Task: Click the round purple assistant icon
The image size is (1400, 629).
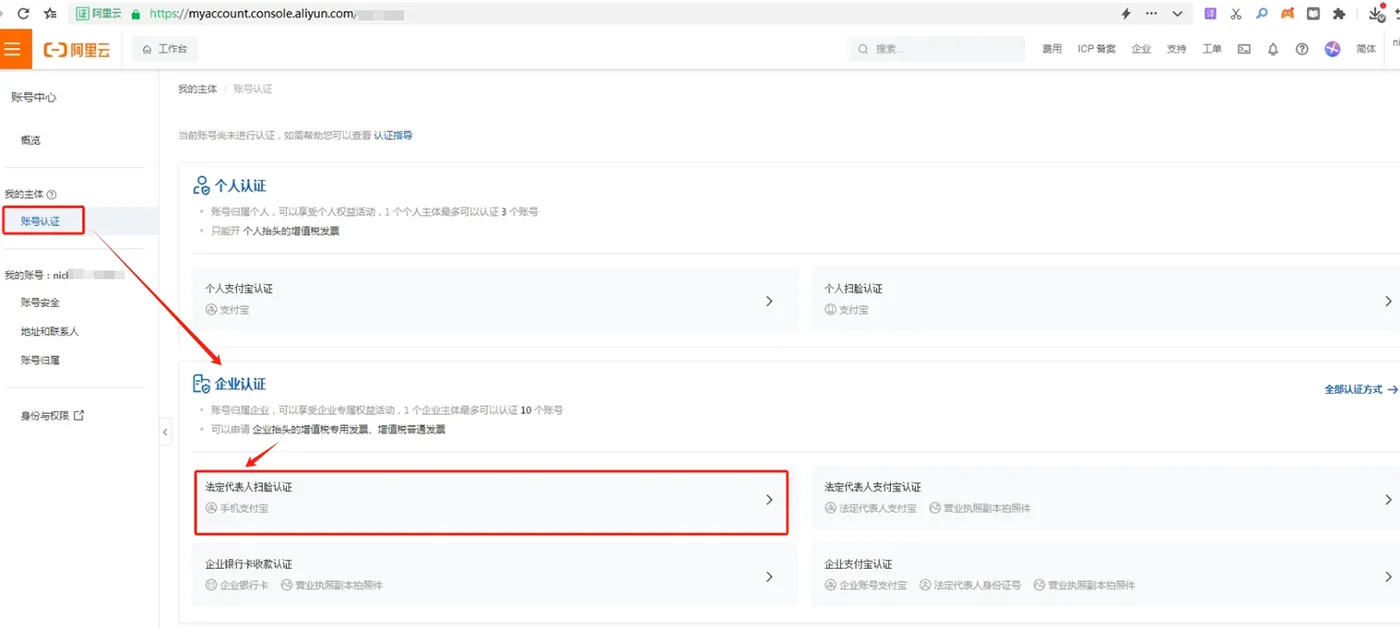Action: 1332,49
